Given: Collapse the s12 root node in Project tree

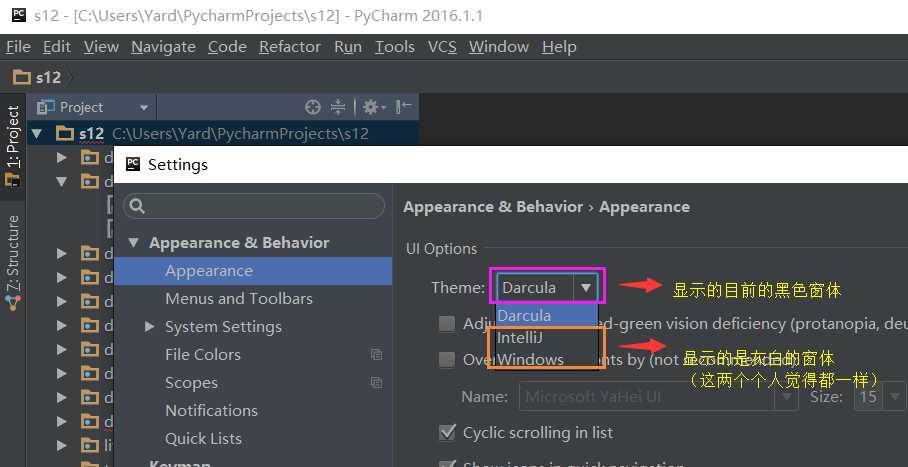Looking at the screenshot, I should coord(37,134).
